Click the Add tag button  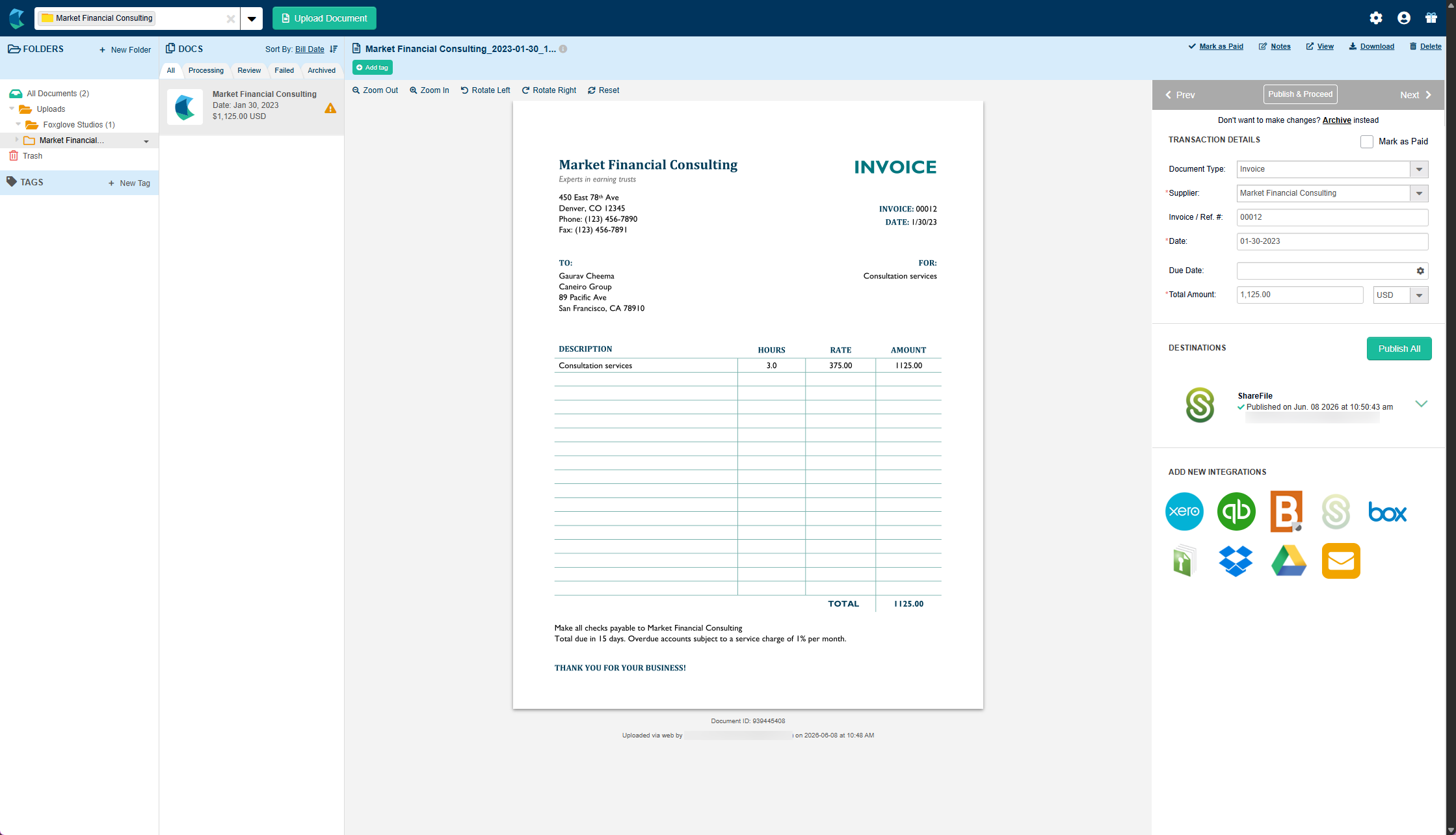coord(373,68)
